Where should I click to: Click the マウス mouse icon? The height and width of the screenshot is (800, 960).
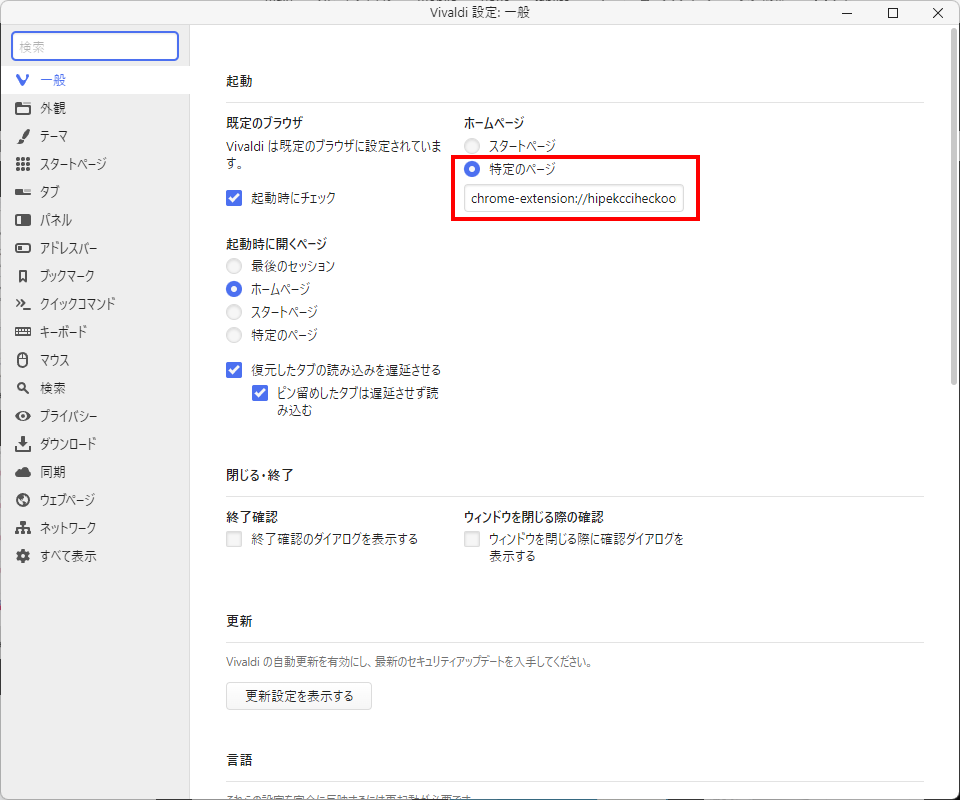[23, 360]
